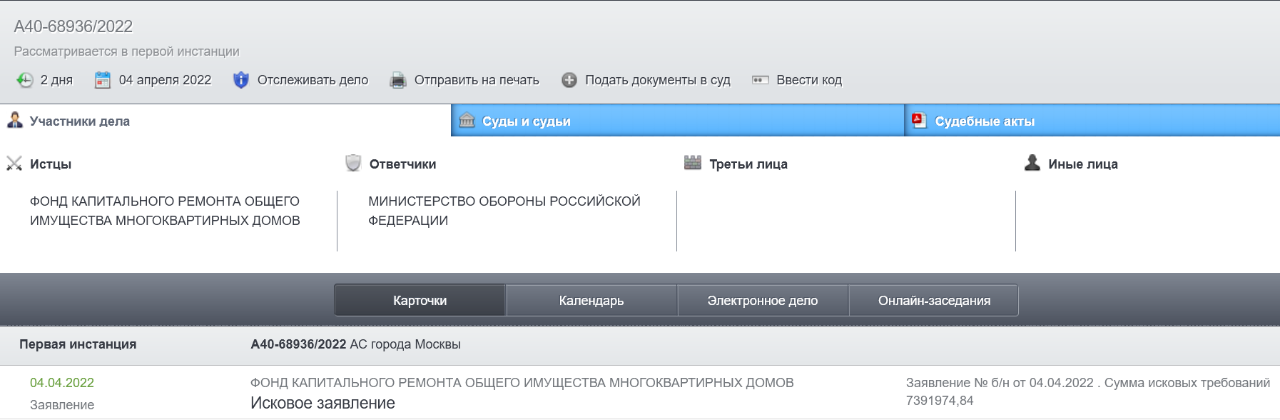Screen dimensions: 1280x420
Task: Click the Отслеживать дело link
Action: [312, 80]
